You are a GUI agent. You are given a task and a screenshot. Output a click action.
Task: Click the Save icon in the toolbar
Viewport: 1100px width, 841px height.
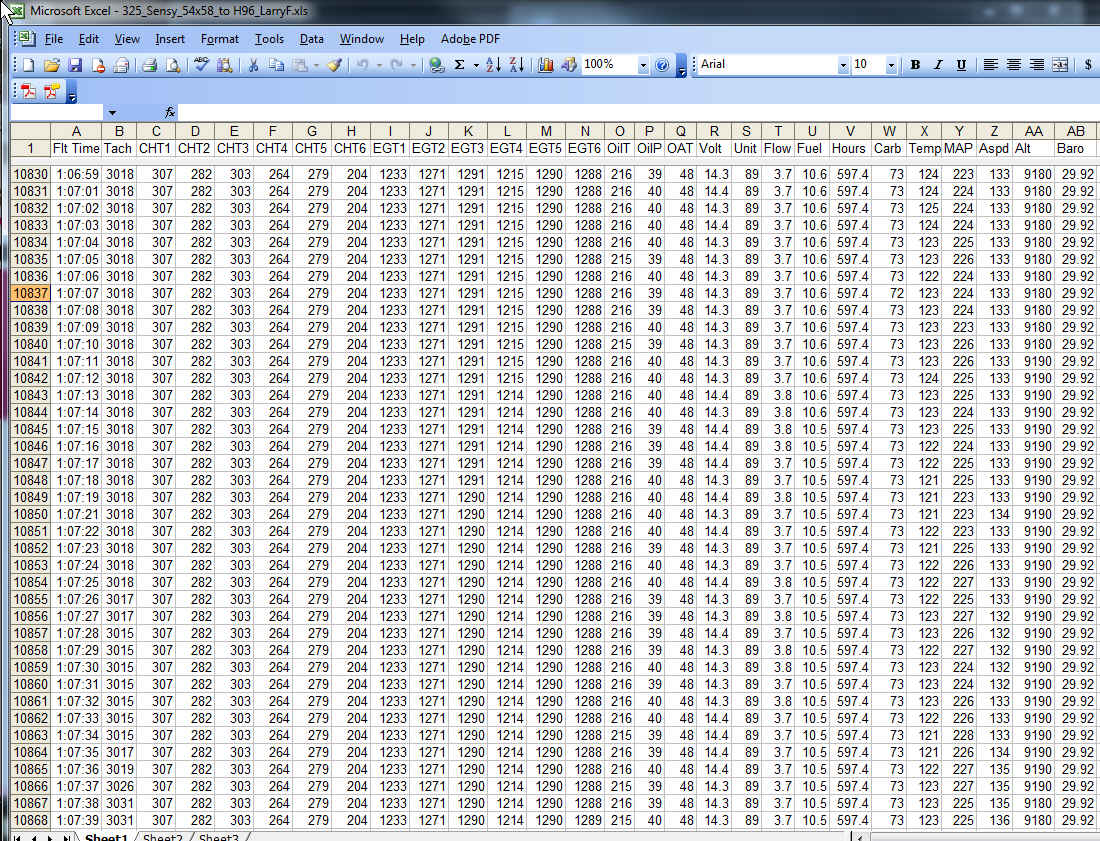point(75,65)
